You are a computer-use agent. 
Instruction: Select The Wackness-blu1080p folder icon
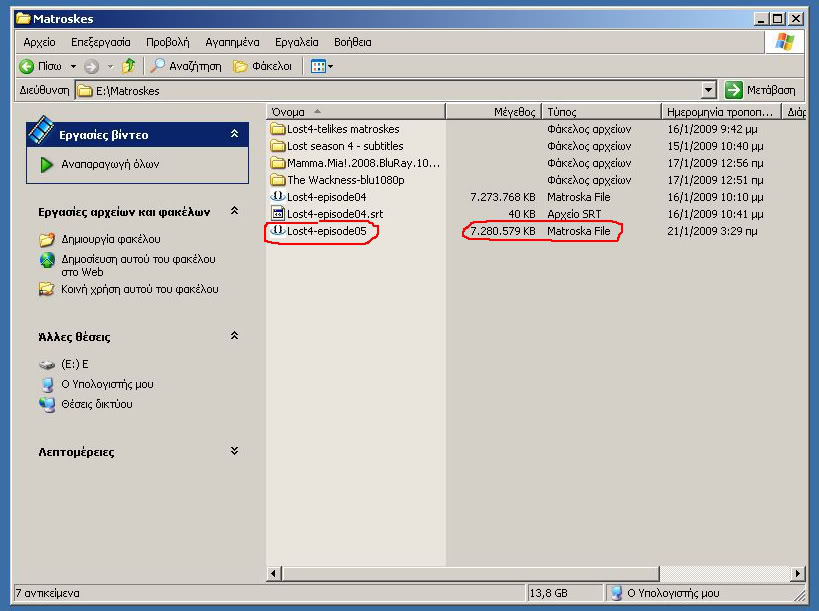click(278, 180)
